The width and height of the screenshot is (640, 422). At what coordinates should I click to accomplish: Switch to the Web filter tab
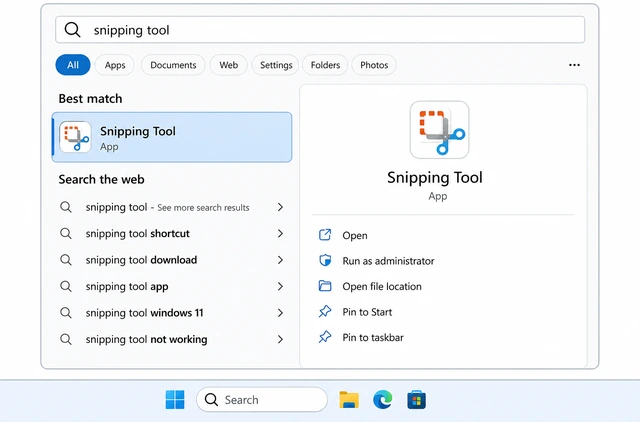229,65
